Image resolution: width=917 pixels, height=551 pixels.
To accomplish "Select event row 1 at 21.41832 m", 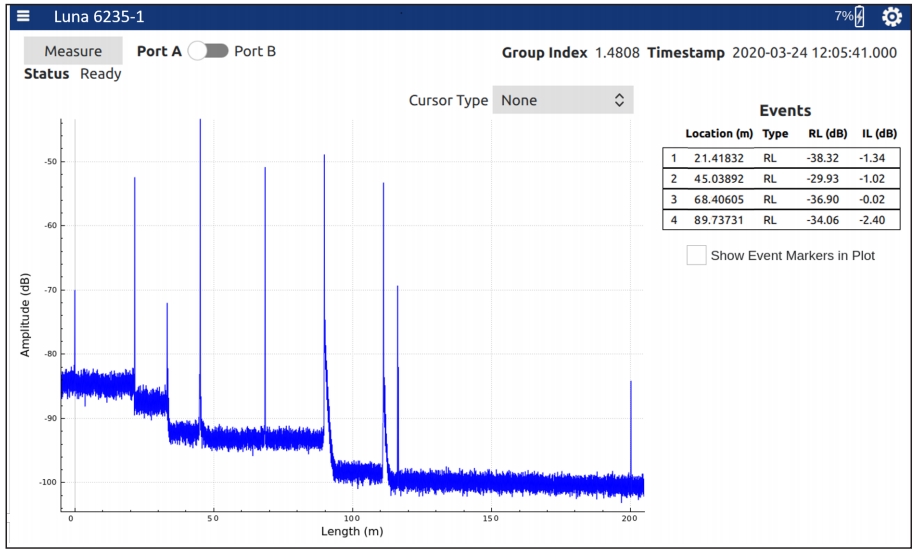I will pyautogui.click(x=781, y=158).
